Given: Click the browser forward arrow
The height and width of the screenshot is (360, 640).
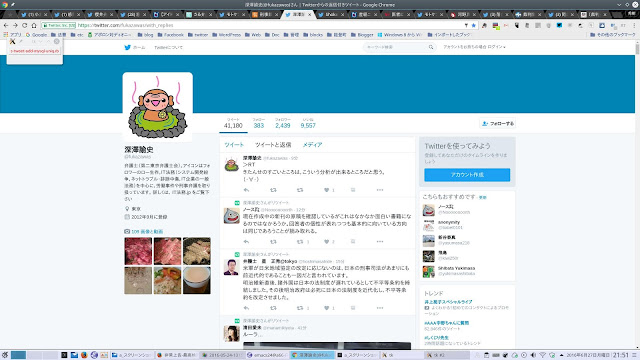Looking at the screenshot, I should (15, 25).
